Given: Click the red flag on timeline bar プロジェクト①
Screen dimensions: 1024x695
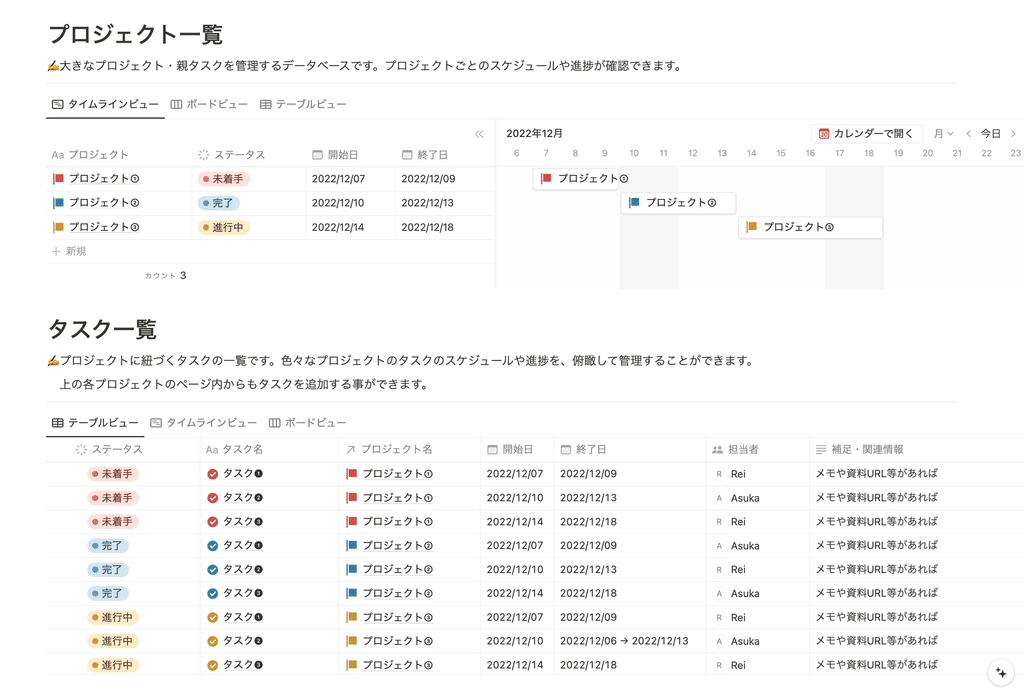Looking at the screenshot, I should tap(546, 178).
